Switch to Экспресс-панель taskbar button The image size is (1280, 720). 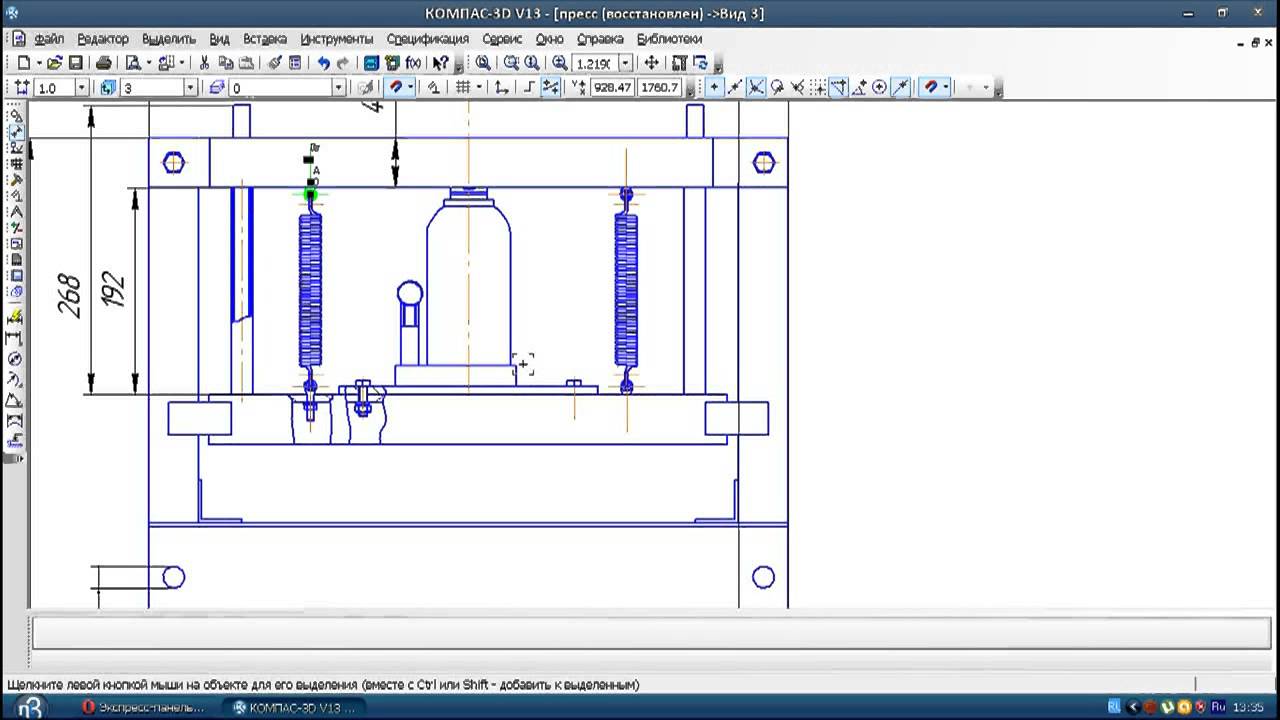(145, 707)
